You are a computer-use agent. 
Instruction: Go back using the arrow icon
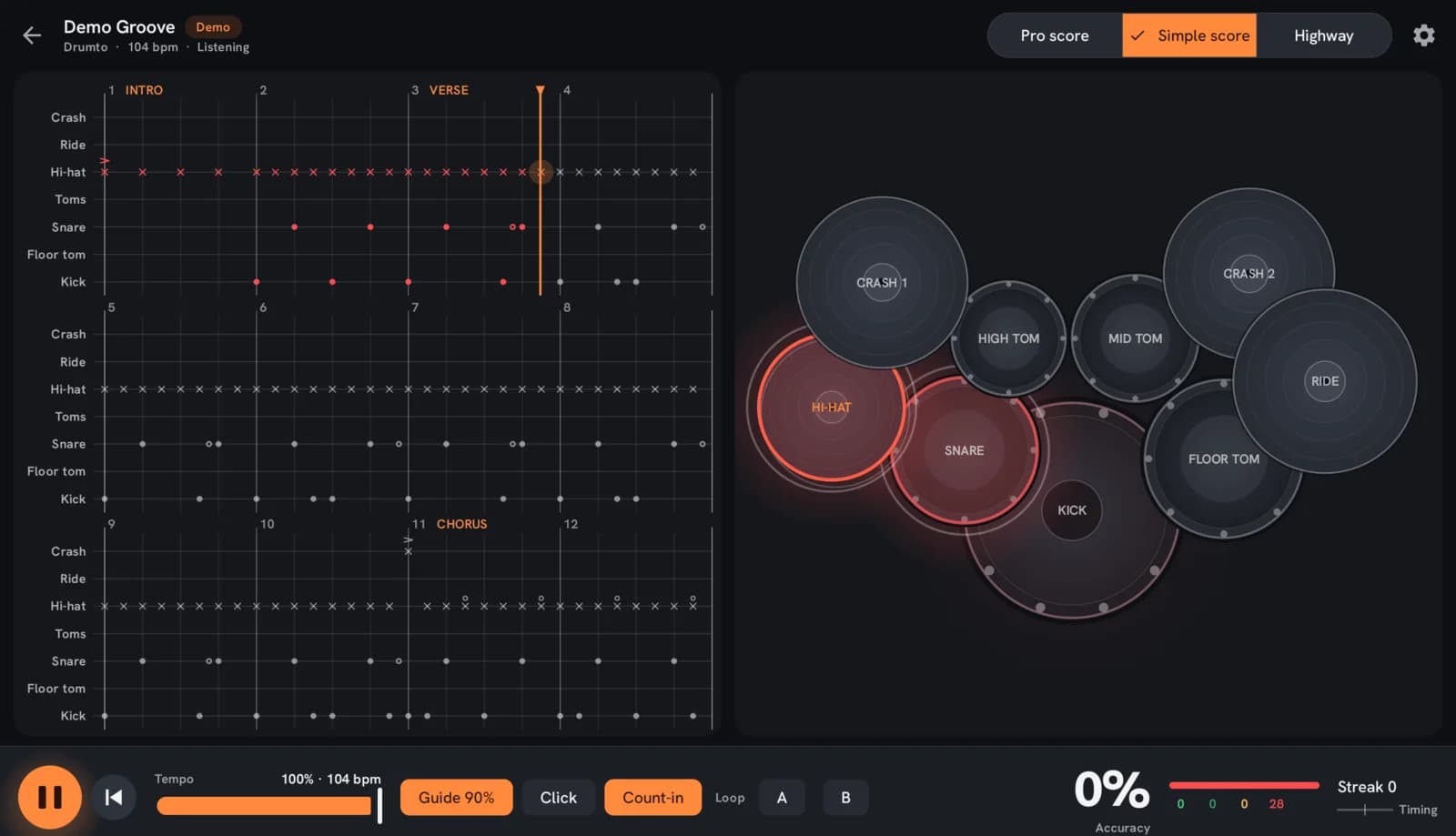(x=32, y=35)
